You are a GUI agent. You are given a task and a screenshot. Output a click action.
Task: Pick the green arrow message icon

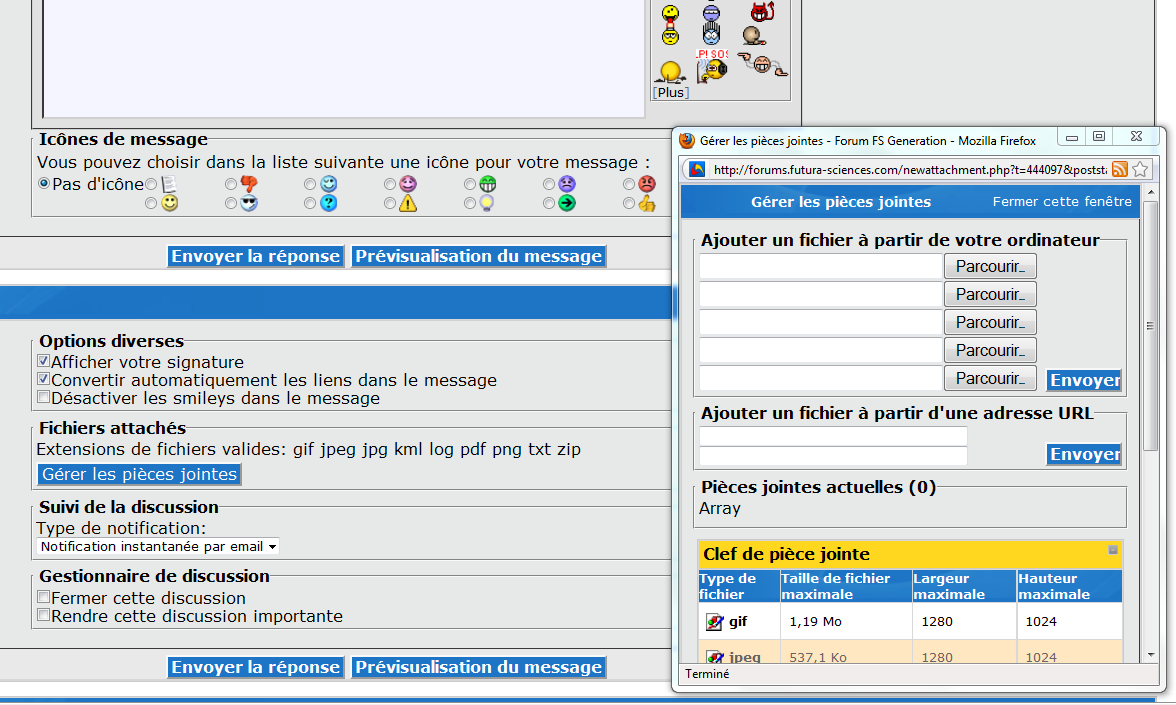[x=567, y=203]
